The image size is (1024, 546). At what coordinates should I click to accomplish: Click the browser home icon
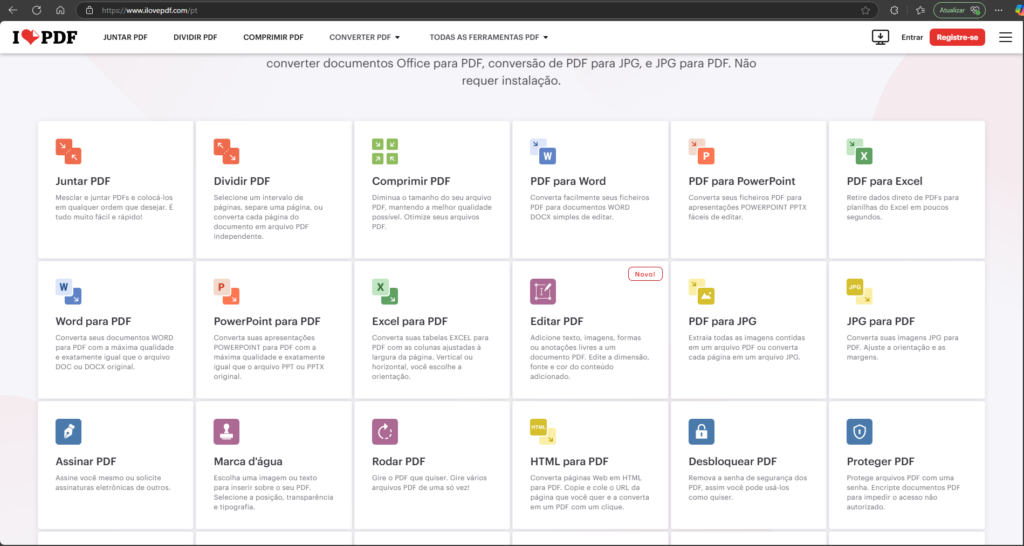[x=60, y=10]
